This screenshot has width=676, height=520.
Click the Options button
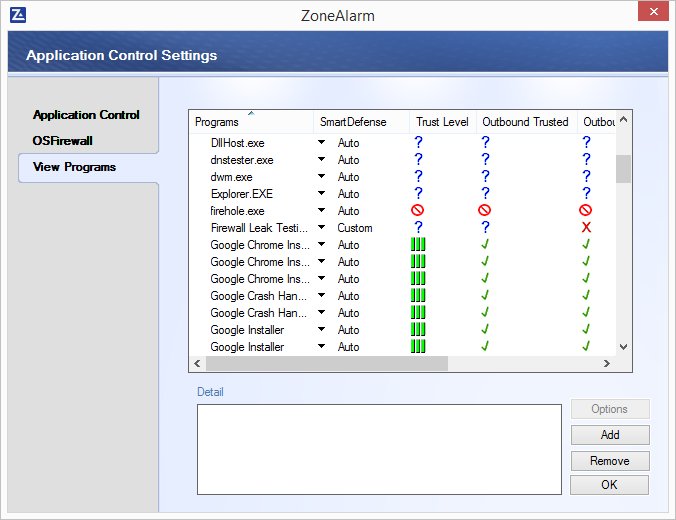coord(610,409)
